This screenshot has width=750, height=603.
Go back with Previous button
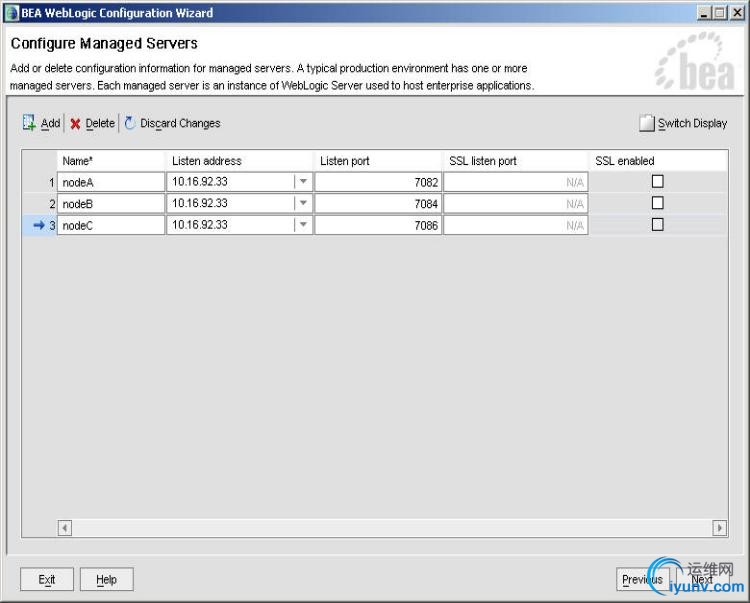(642, 579)
